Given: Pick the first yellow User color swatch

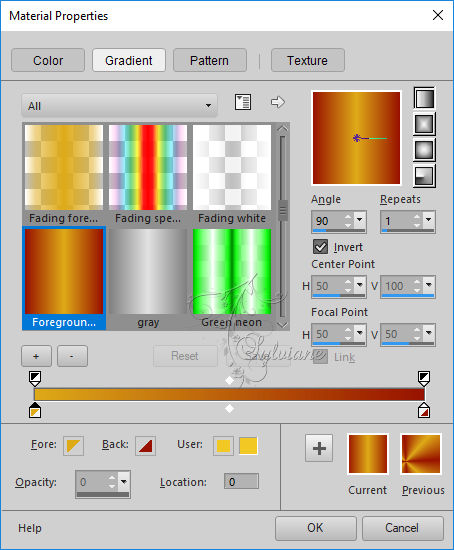Looking at the screenshot, I should click(223, 446).
